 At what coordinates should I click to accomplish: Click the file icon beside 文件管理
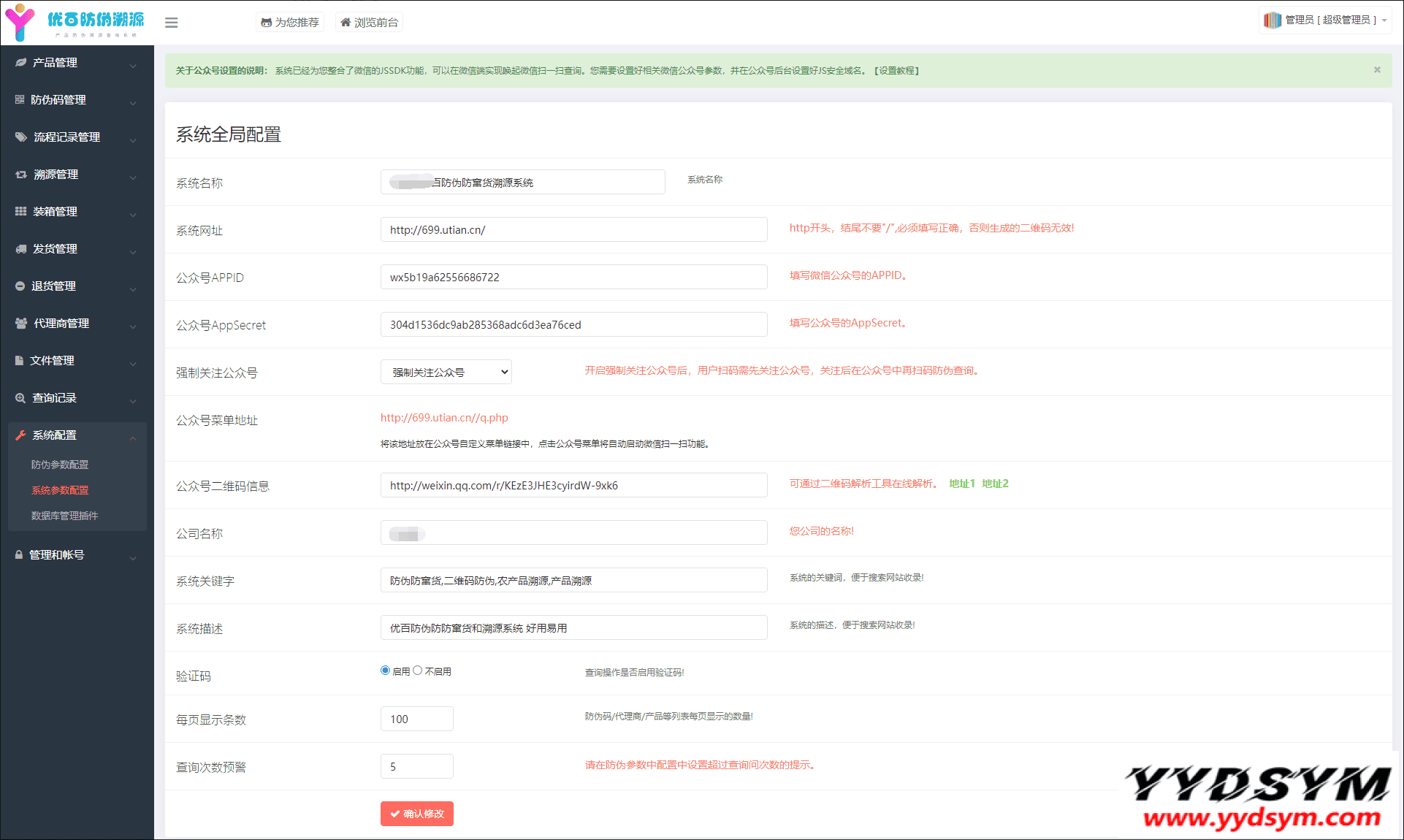click(19, 360)
